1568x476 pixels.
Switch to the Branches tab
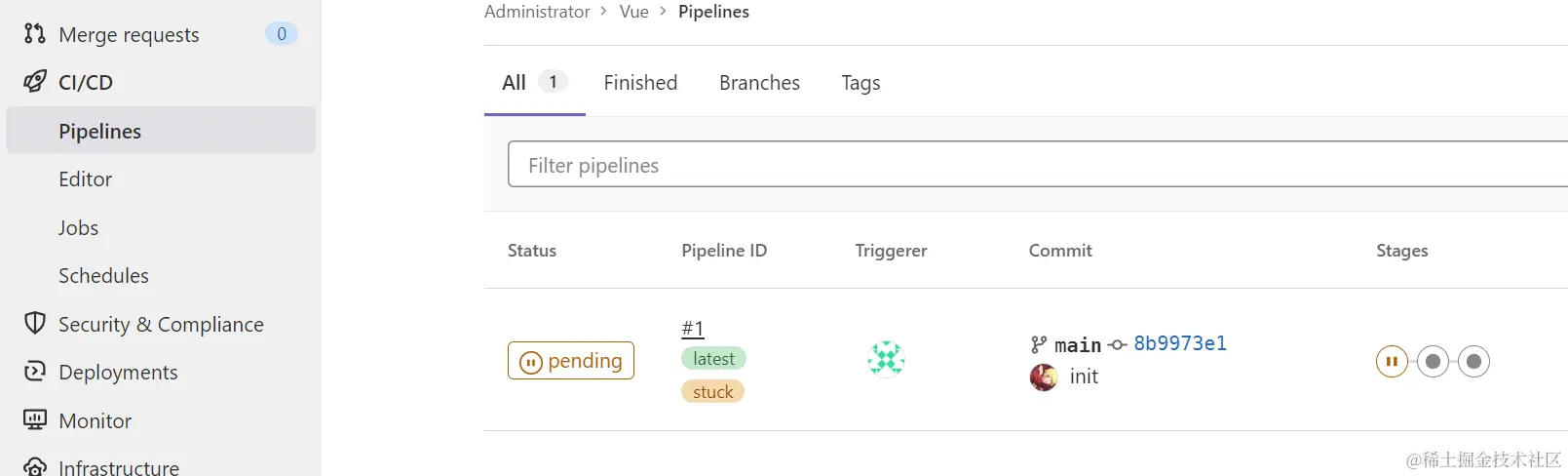[759, 83]
